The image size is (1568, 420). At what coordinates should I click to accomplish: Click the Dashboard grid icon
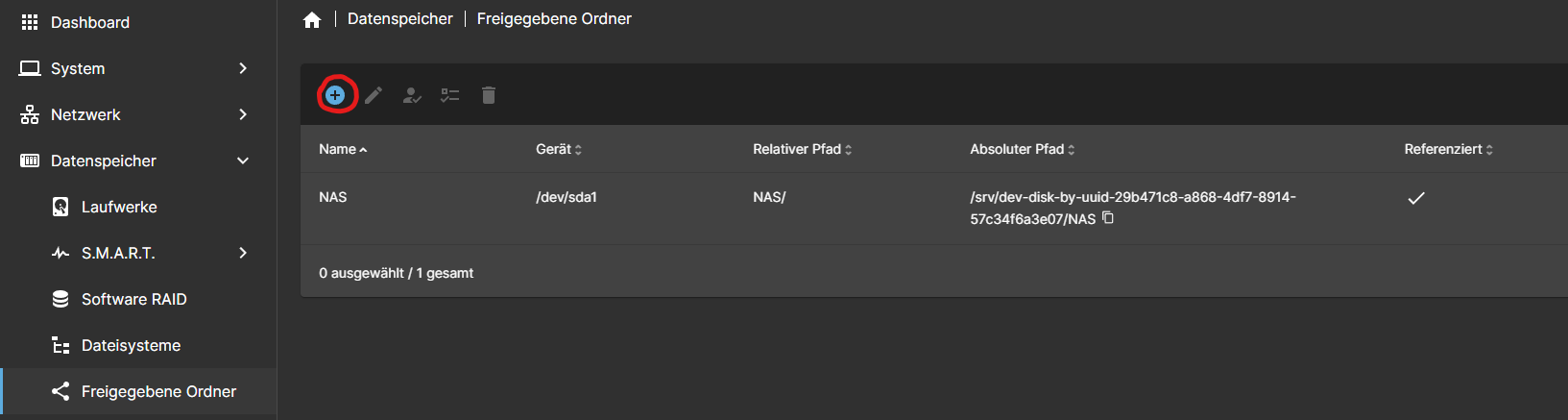click(x=30, y=22)
